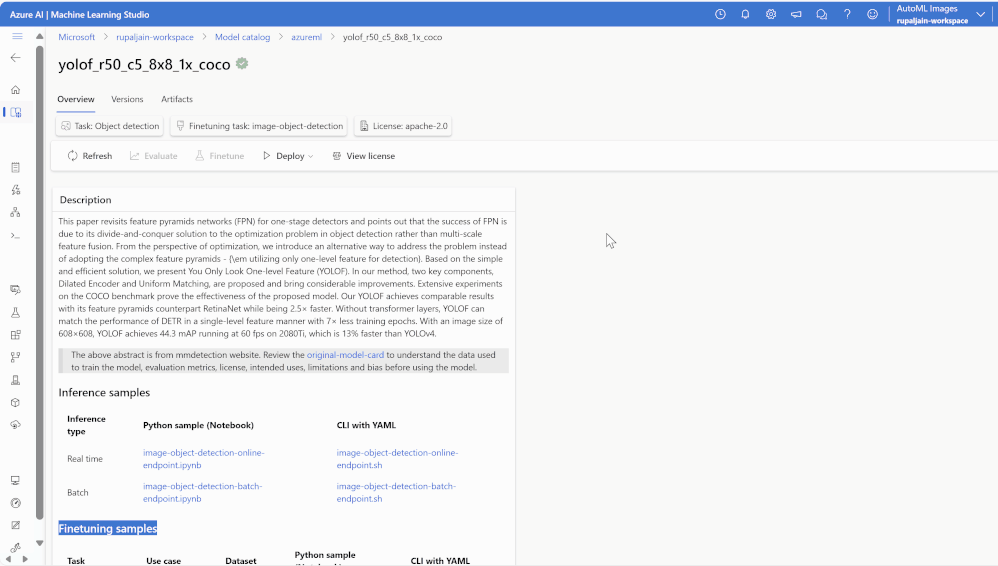Click the smiley feedback icon

[873, 14]
